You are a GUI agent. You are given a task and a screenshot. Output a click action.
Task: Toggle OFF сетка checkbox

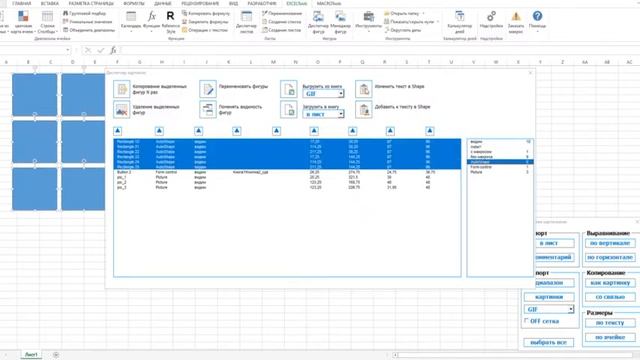coord(527,321)
